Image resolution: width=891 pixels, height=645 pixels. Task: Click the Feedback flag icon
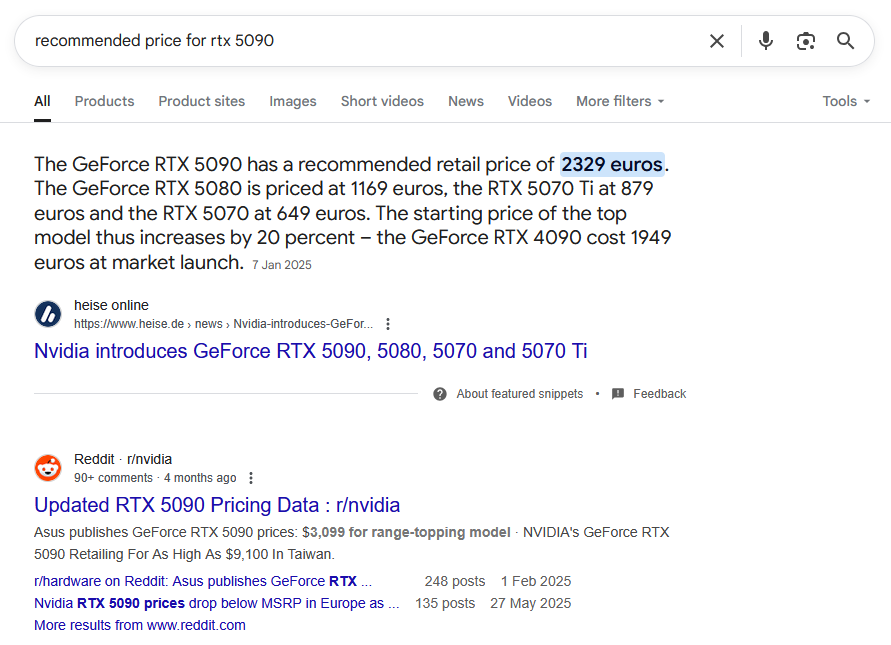point(618,394)
